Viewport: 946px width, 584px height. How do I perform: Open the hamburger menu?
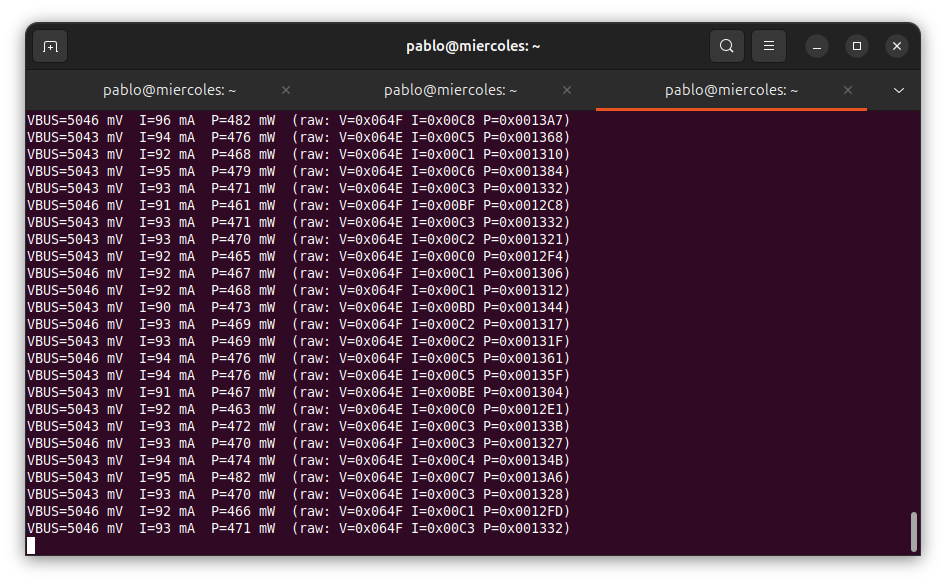tap(768, 45)
